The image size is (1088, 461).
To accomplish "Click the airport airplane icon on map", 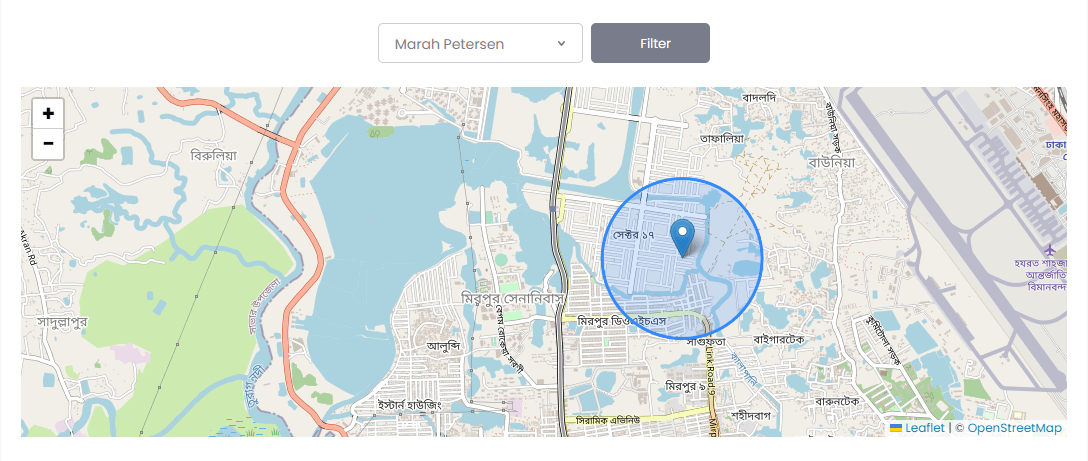I will pyautogui.click(x=1050, y=247).
